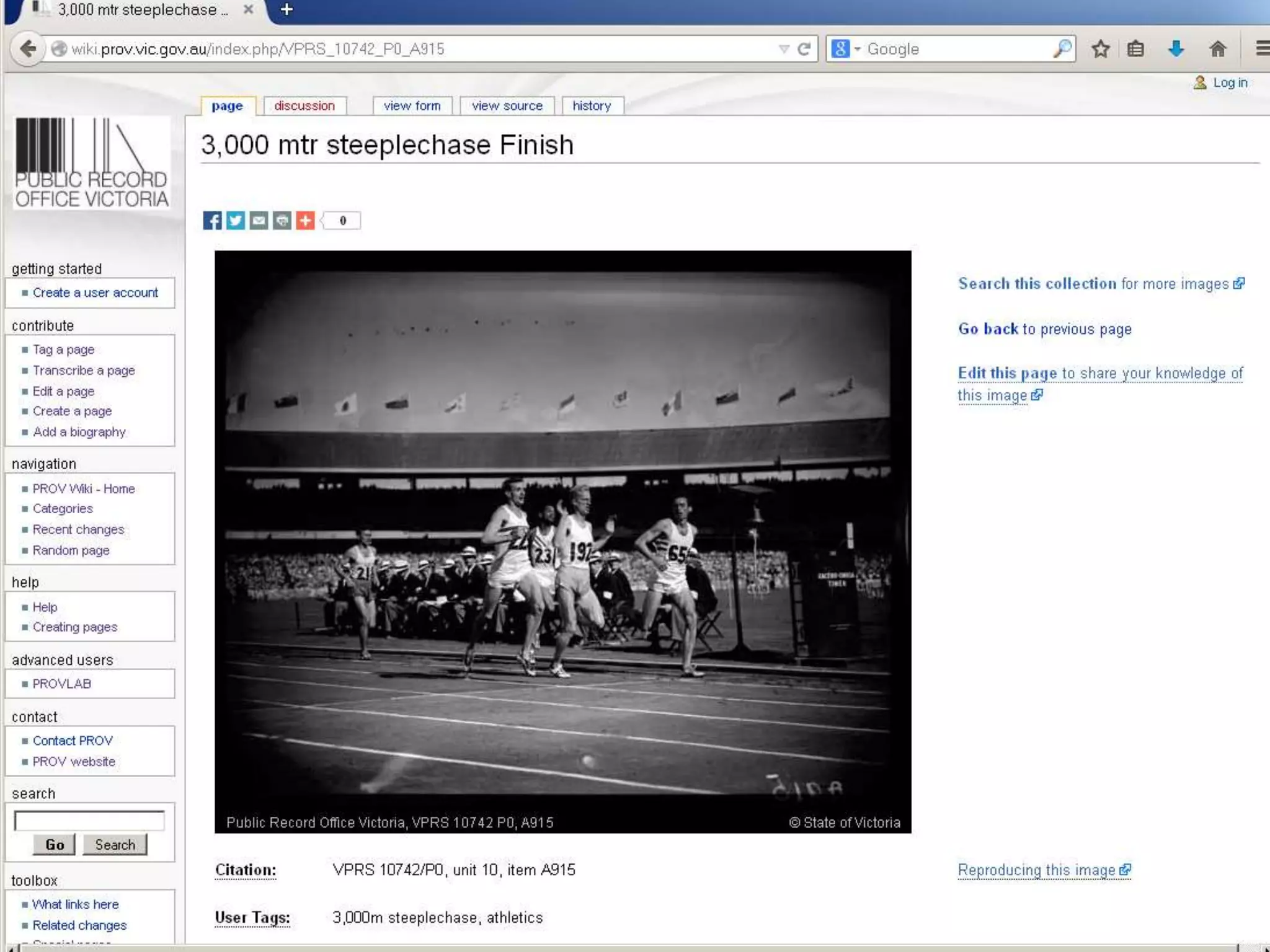Share the page on Facebook
This screenshot has height=952, width=1270.
pos(212,221)
